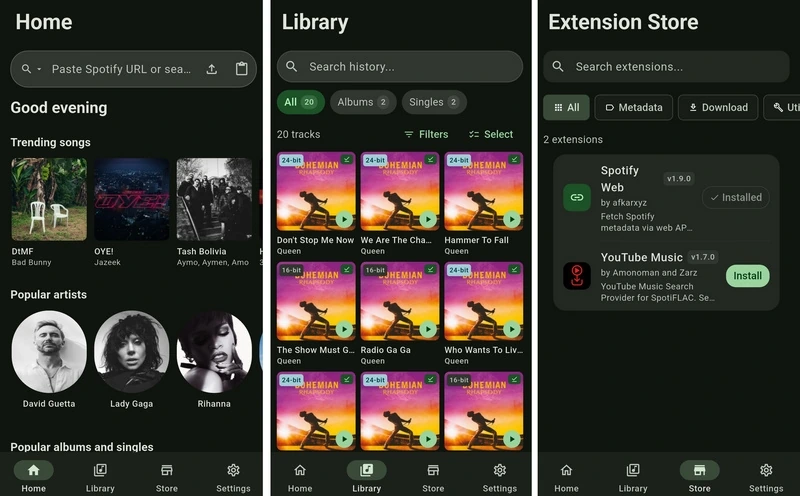Select the Download category chip
The width and height of the screenshot is (800, 496).
(718, 107)
